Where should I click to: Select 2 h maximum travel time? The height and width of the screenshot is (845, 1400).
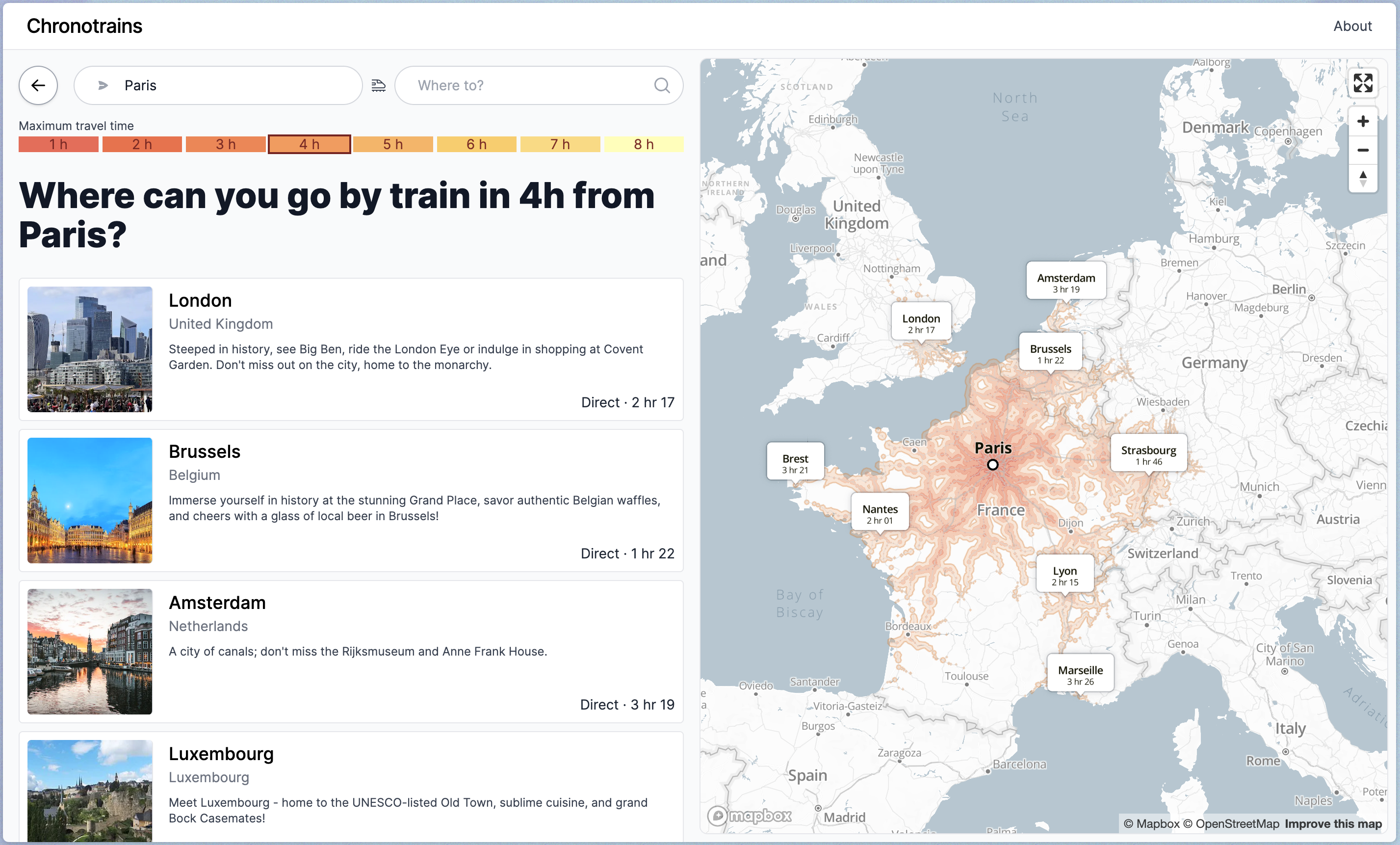(142, 144)
